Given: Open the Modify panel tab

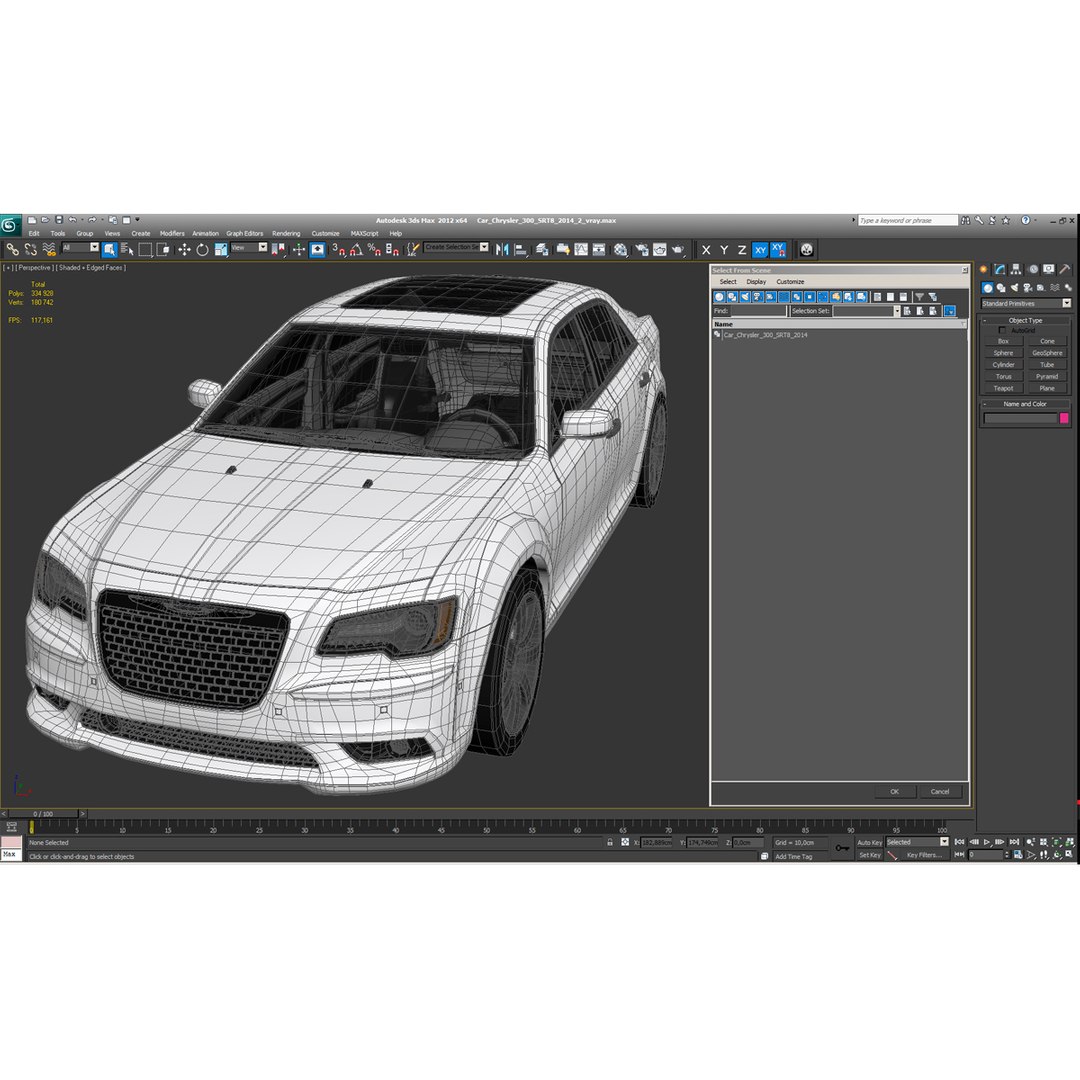Looking at the screenshot, I should click(x=999, y=269).
